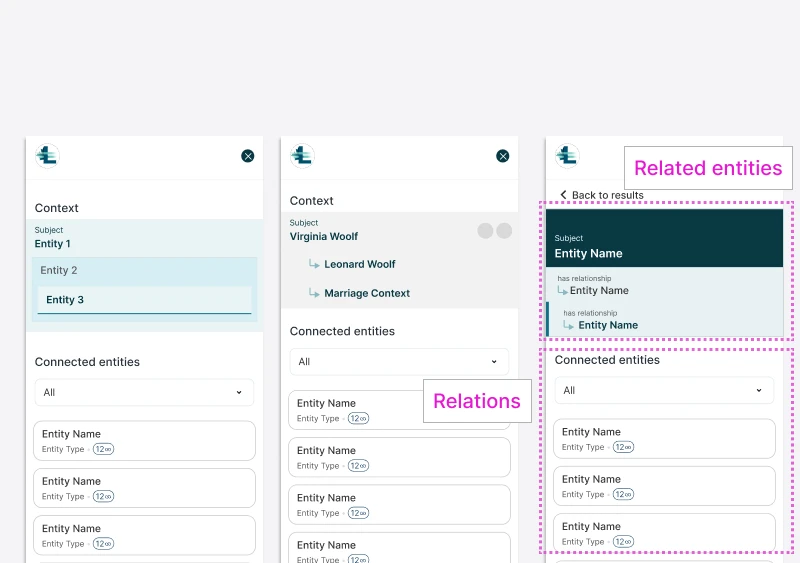
Task: Close the left panel with the X icon
Action: 248,156
